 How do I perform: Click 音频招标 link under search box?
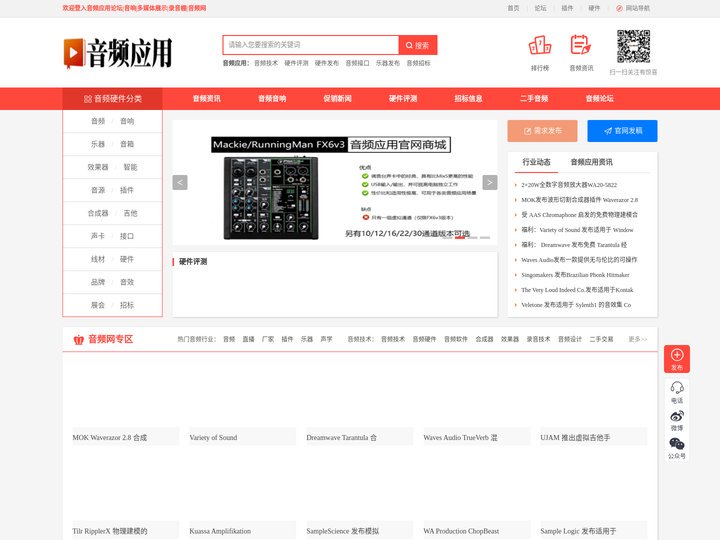point(418,63)
